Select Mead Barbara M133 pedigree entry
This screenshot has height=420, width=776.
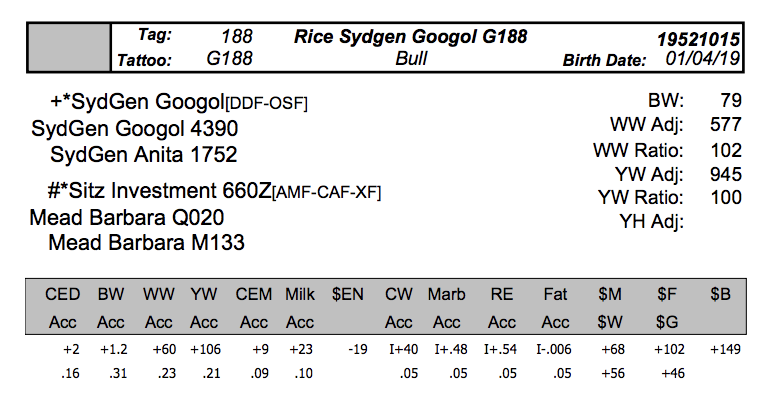(146, 242)
